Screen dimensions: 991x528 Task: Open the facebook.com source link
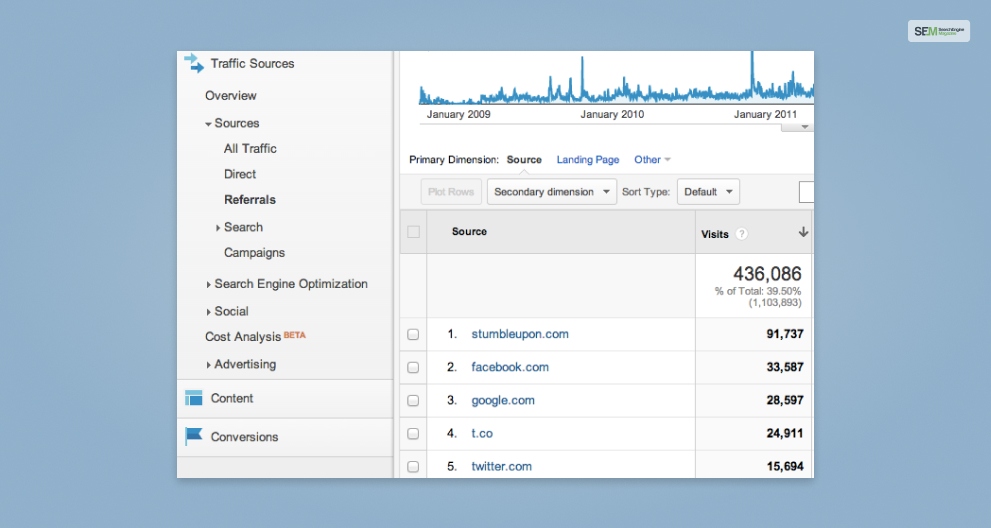pos(510,367)
